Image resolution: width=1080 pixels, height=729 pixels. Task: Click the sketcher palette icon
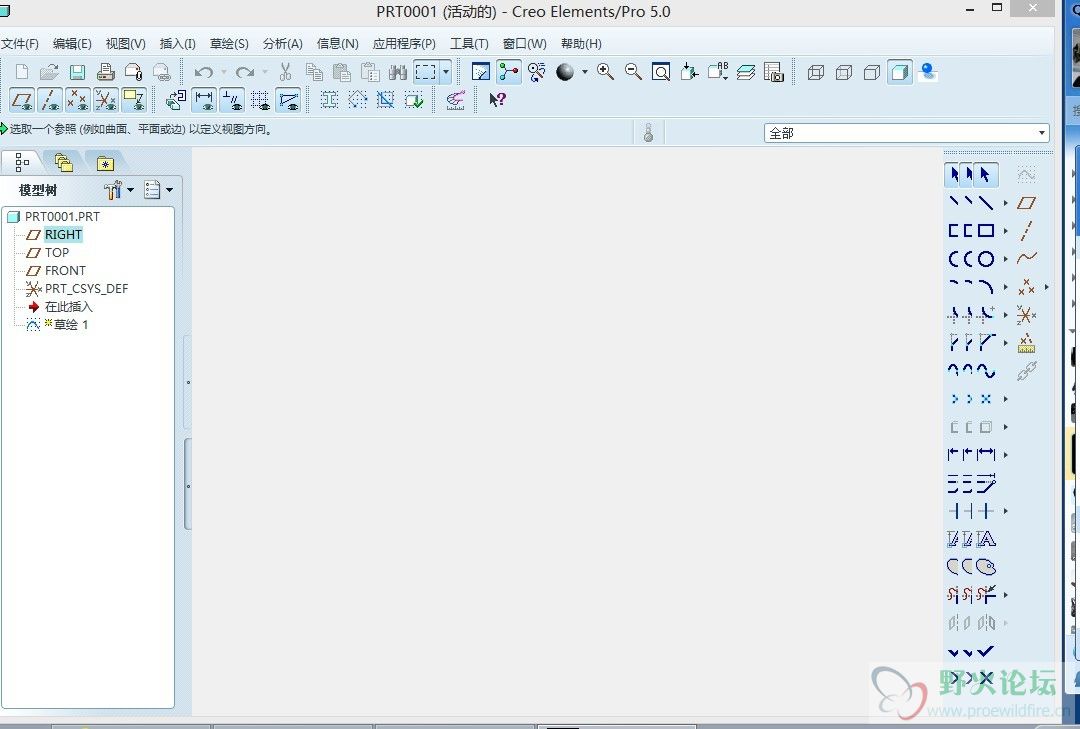click(x=986, y=567)
